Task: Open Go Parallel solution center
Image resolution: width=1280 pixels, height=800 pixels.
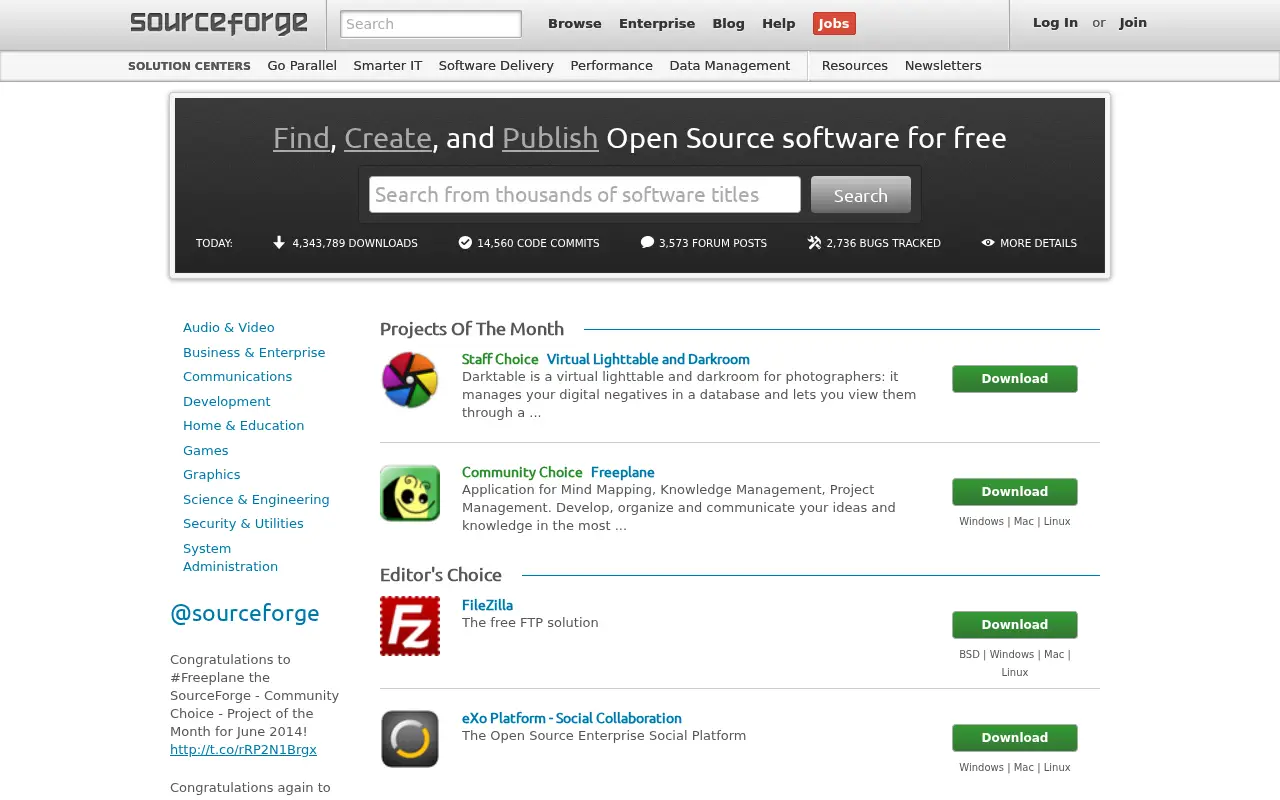Action: pos(302,65)
